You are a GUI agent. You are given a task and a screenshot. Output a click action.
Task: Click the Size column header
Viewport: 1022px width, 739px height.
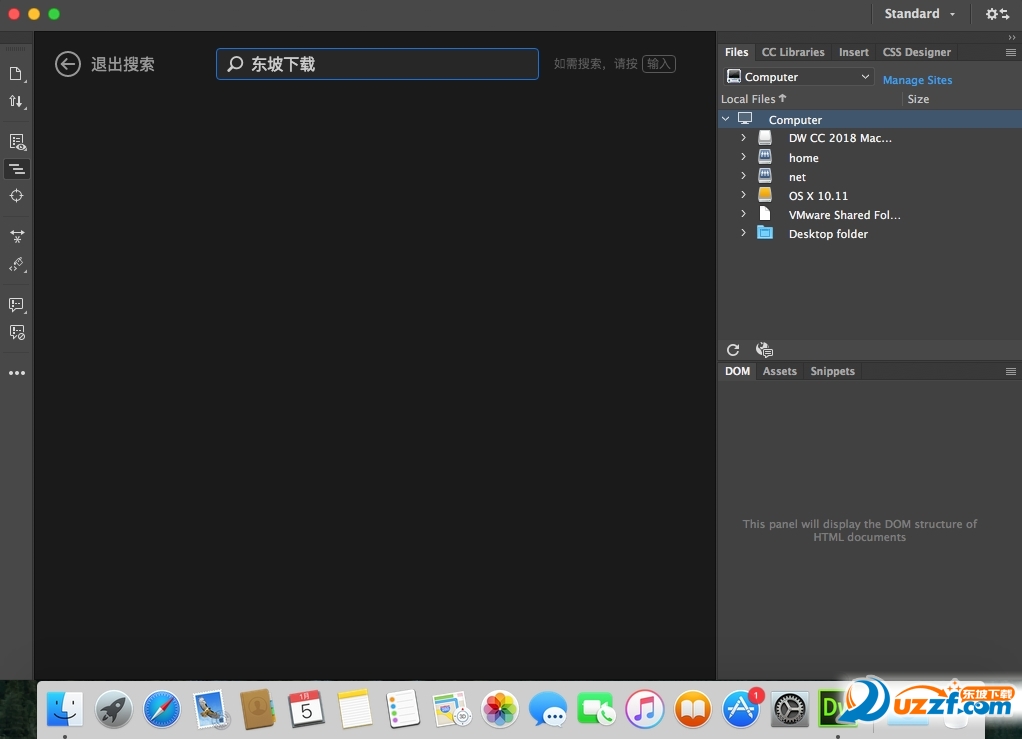click(x=918, y=99)
